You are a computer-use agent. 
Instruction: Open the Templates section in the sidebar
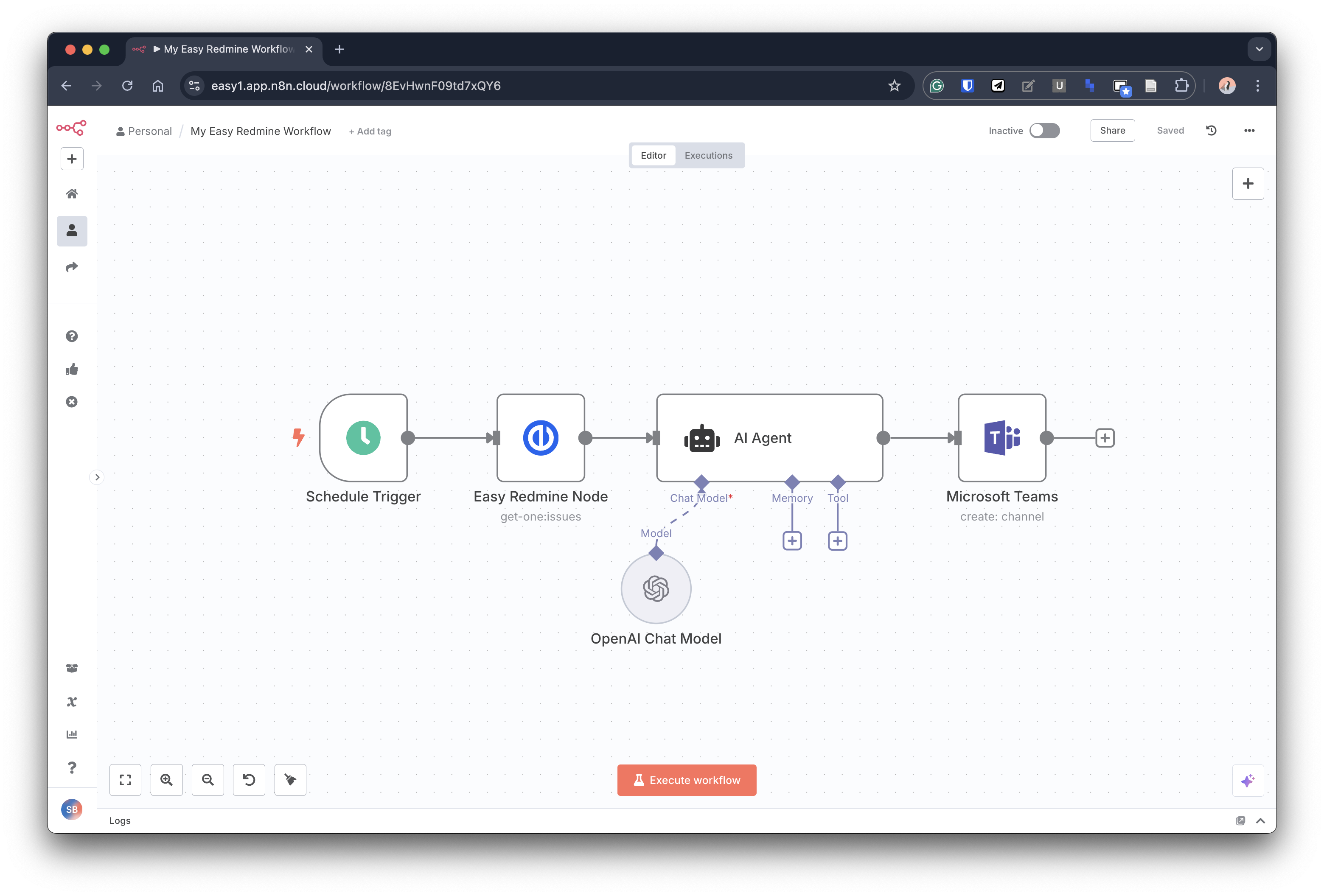tap(72, 668)
